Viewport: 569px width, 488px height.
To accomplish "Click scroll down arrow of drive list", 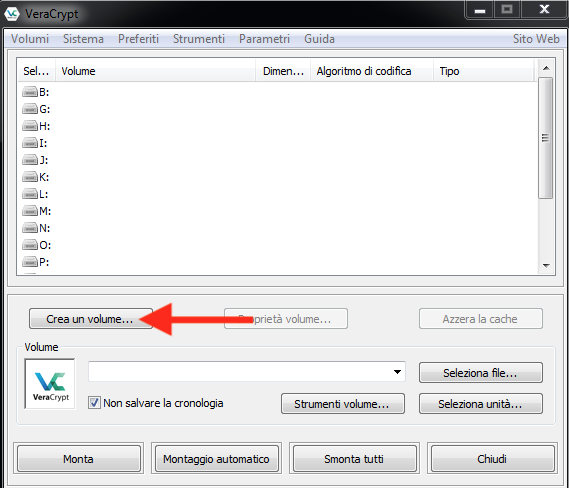I will [x=546, y=266].
